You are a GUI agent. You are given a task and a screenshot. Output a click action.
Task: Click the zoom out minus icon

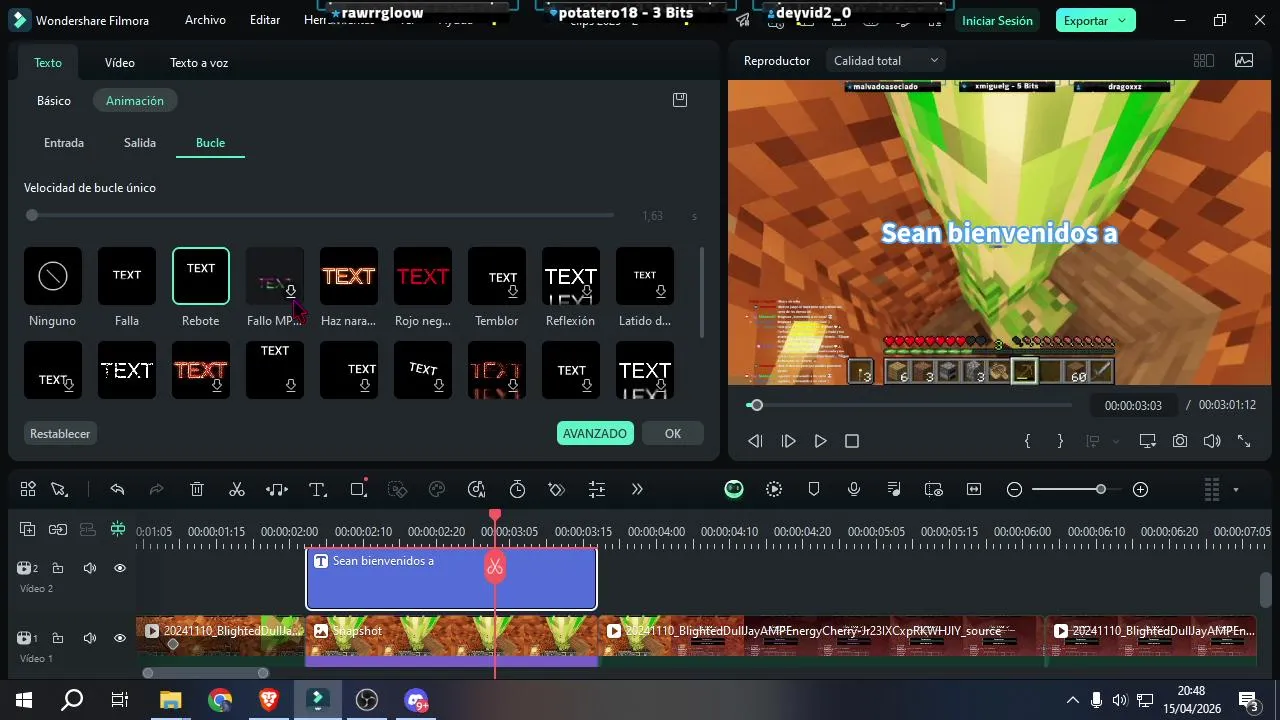click(1014, 489)
